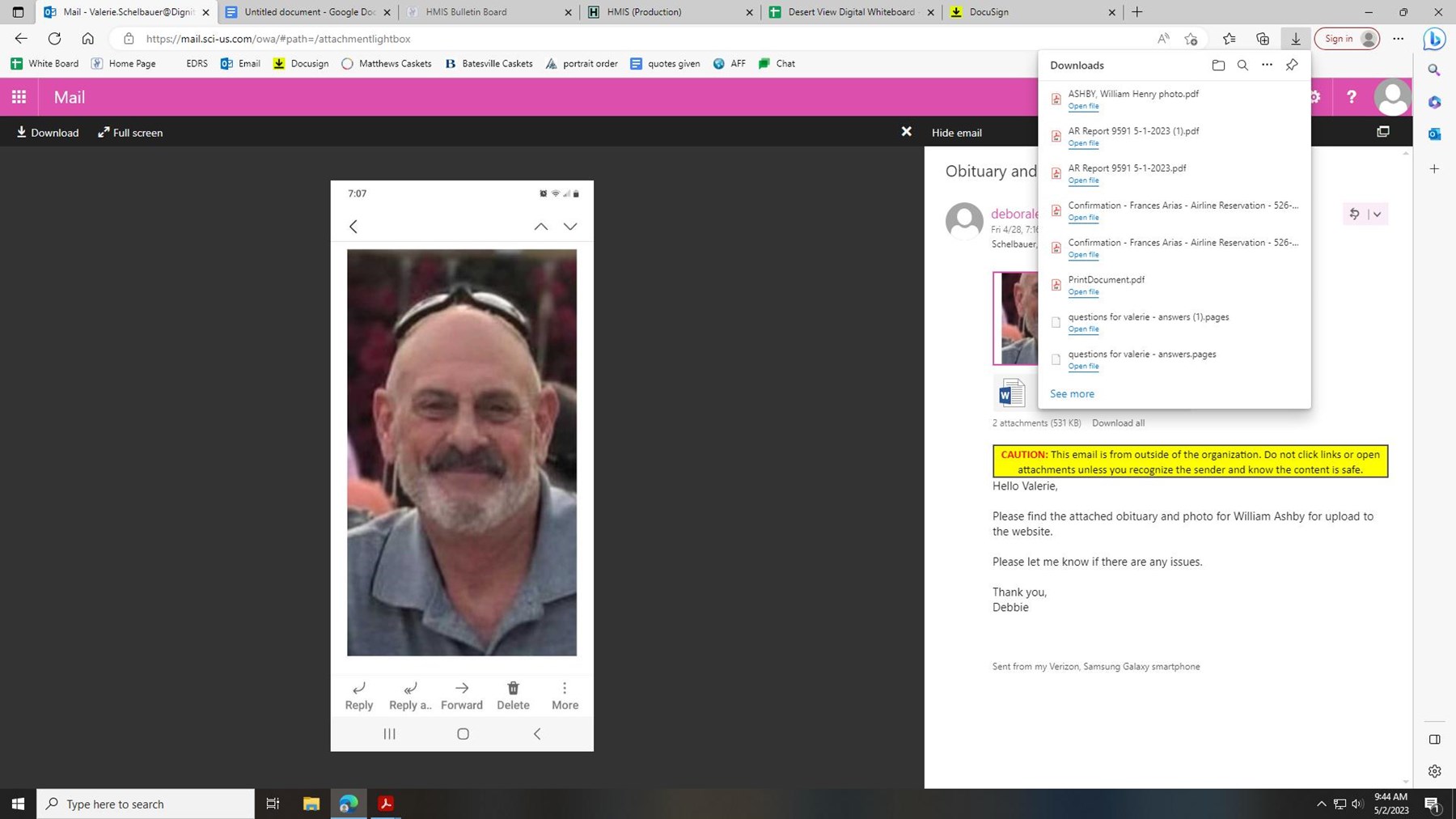Switch attachment viewer to Full screen

click(x=130, y=133)
